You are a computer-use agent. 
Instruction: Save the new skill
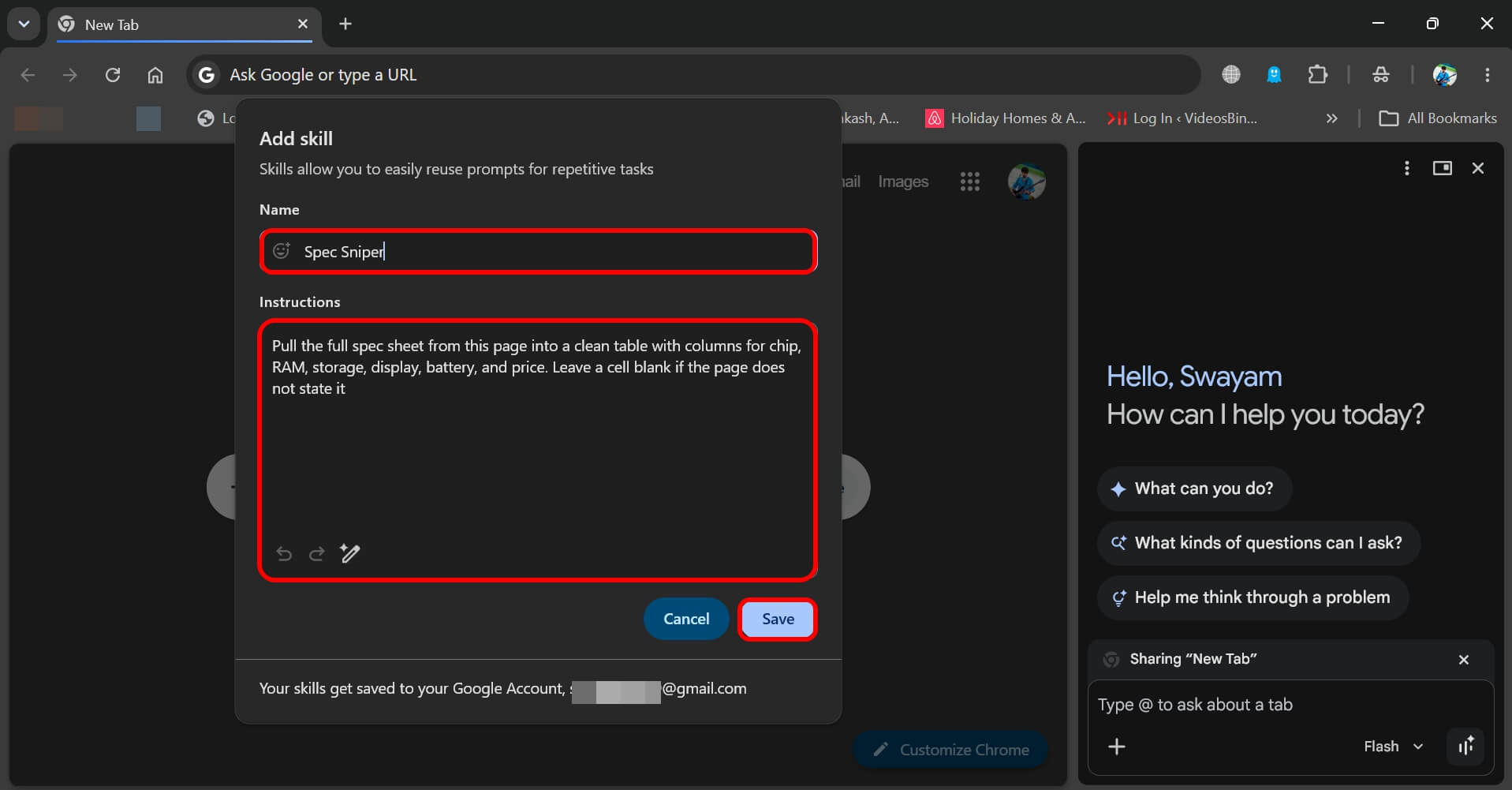(x=778, y=619)
